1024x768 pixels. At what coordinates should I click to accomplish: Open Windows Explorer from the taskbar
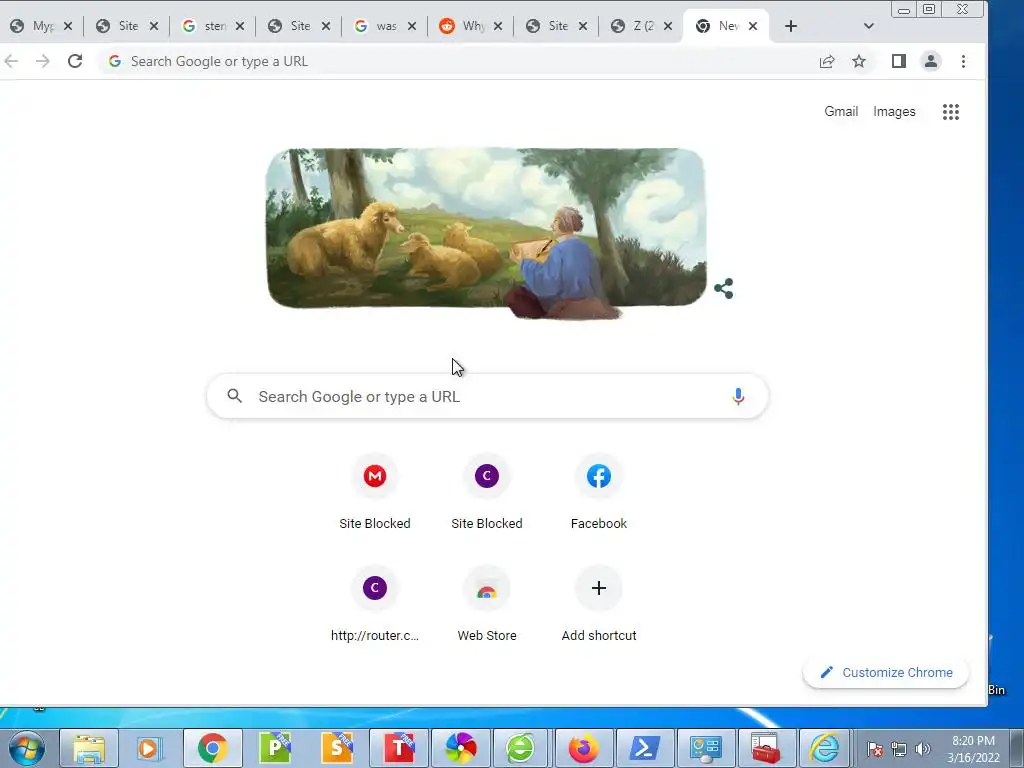(89, 748)
